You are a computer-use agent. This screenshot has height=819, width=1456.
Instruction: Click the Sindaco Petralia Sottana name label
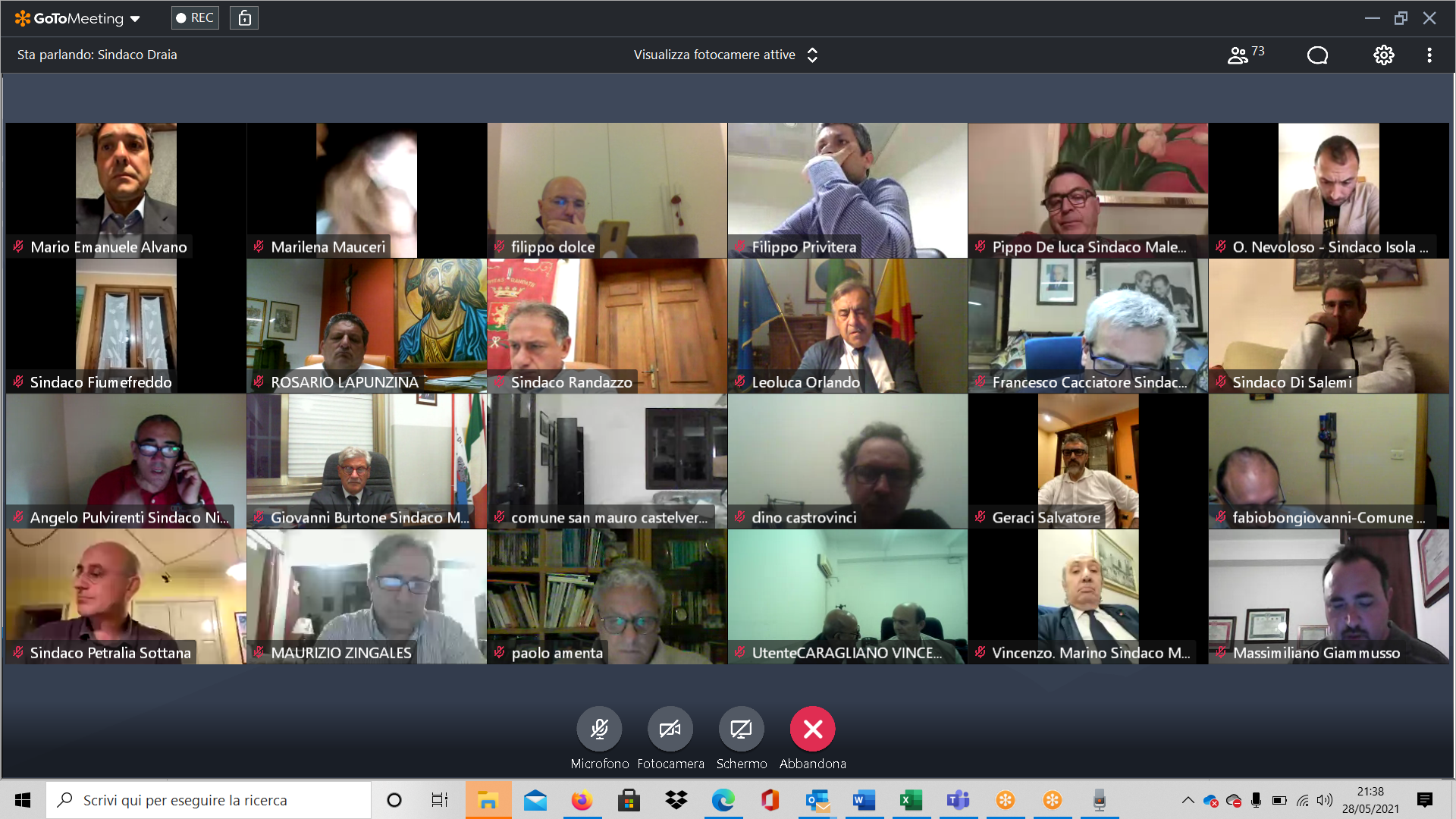(x=111, y=653)
